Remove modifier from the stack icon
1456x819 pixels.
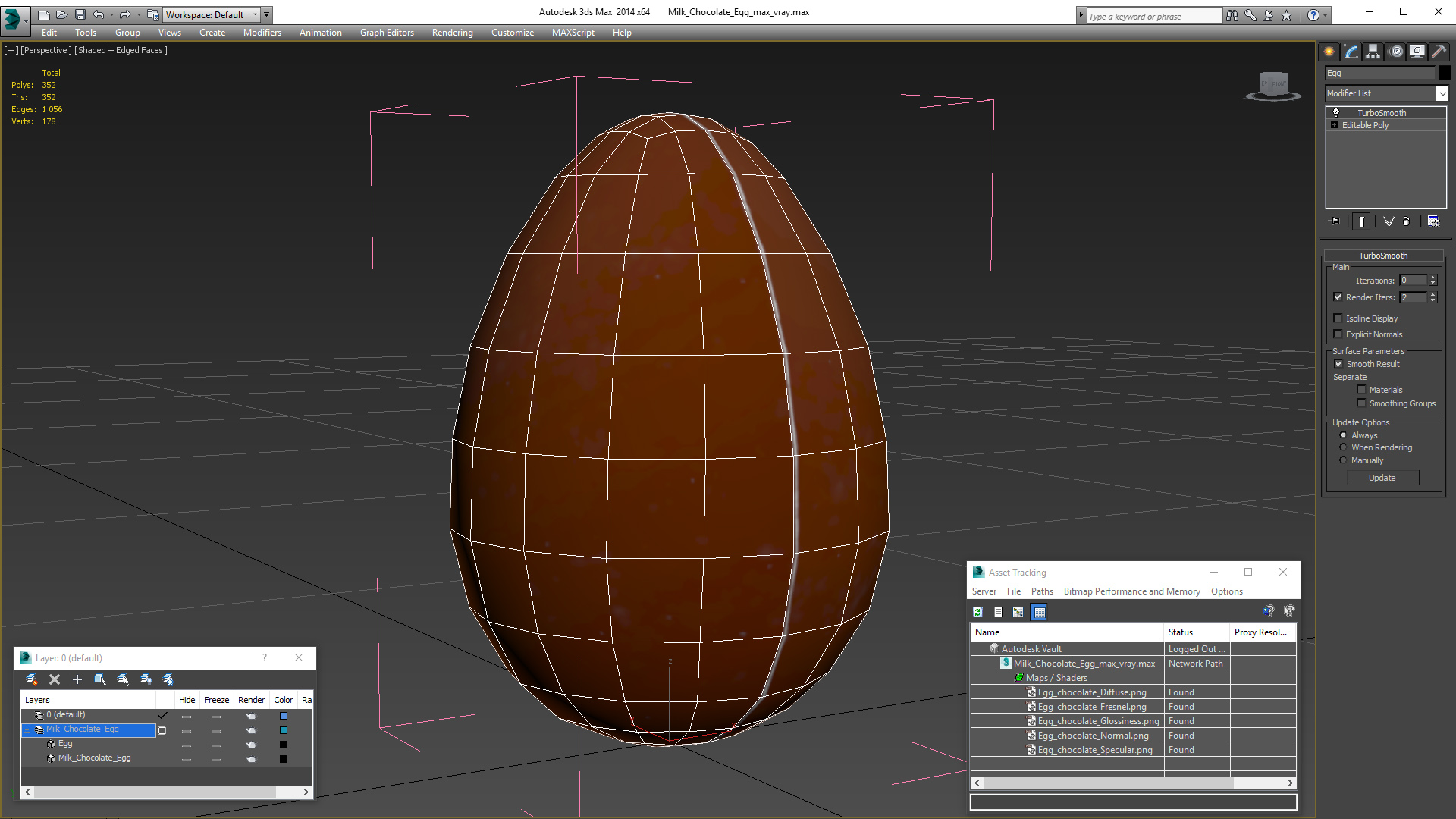pos(1407,221)
